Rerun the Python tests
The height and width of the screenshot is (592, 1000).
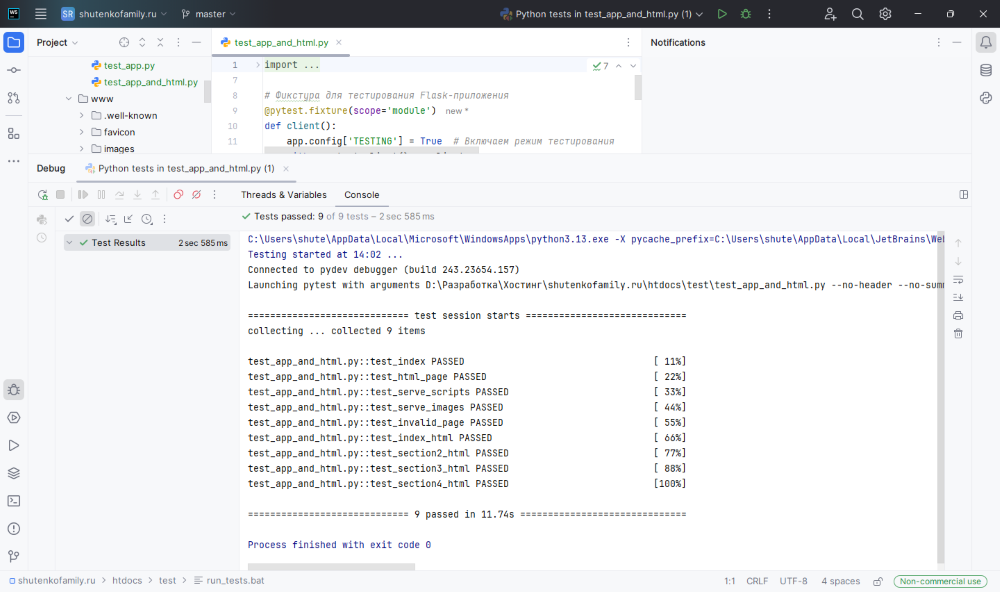click(42, 195)
